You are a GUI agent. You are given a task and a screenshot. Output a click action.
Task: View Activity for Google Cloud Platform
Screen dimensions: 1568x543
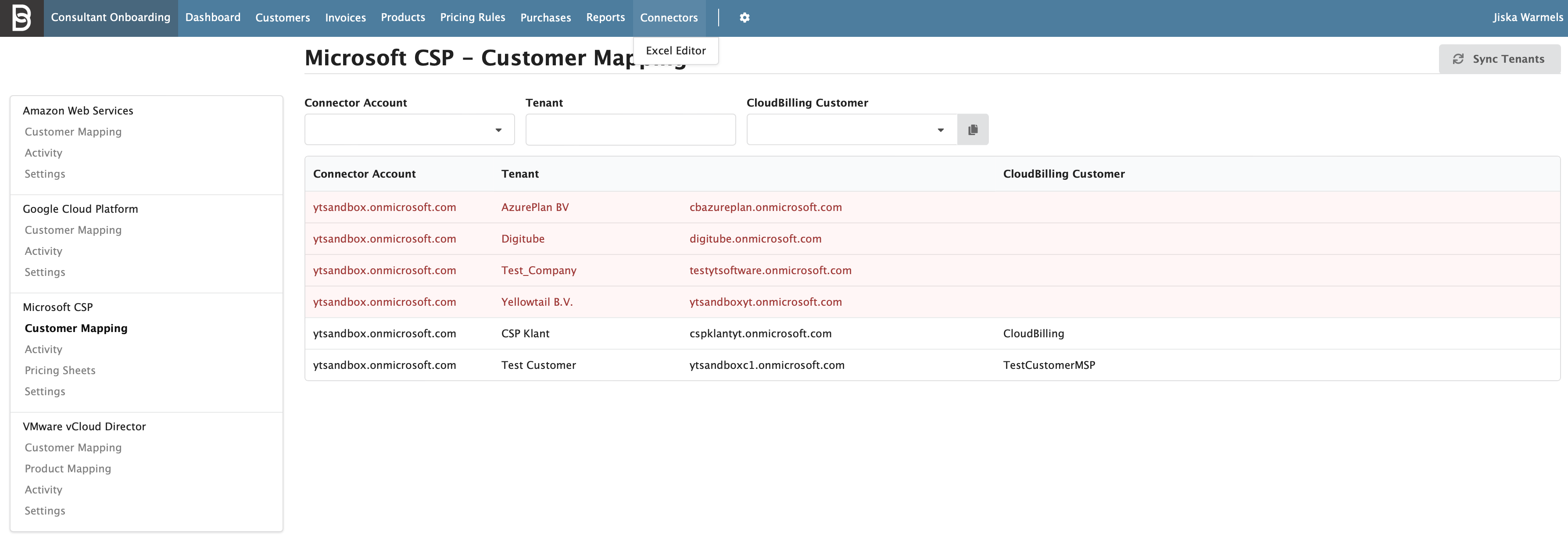pyautogui.click(x=43, y=251)
